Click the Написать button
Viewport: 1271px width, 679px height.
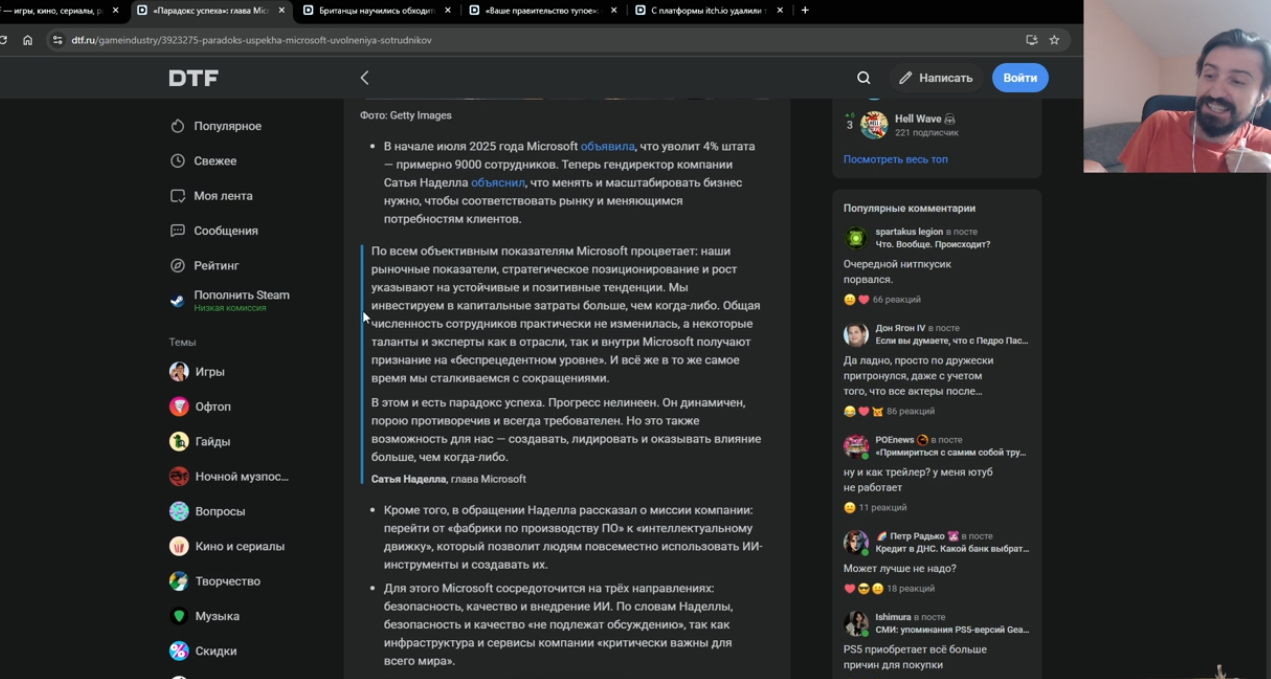(x=935, y=78)
